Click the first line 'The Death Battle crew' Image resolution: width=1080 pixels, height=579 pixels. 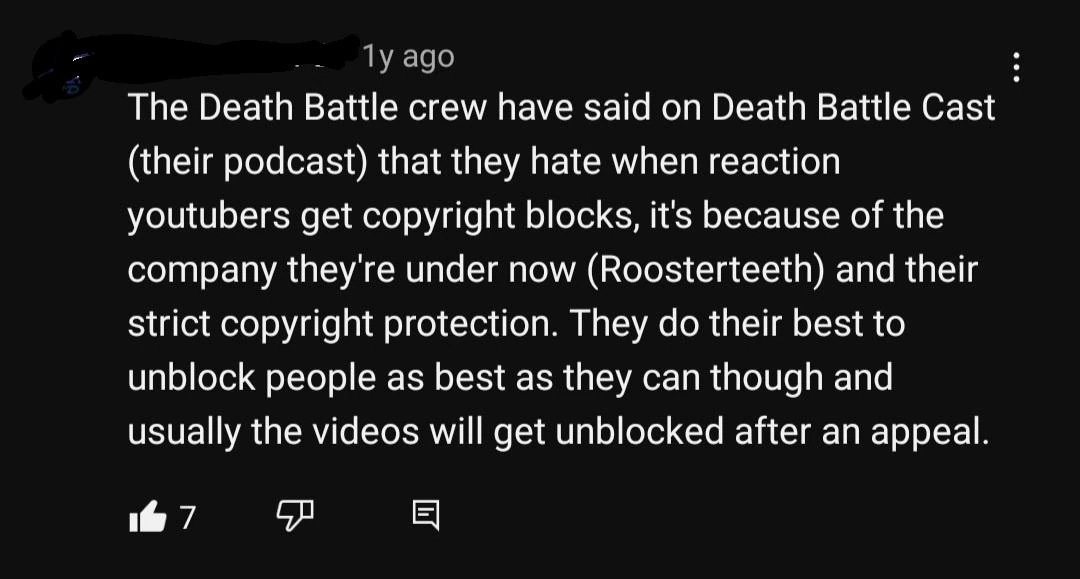pos(561,107)
